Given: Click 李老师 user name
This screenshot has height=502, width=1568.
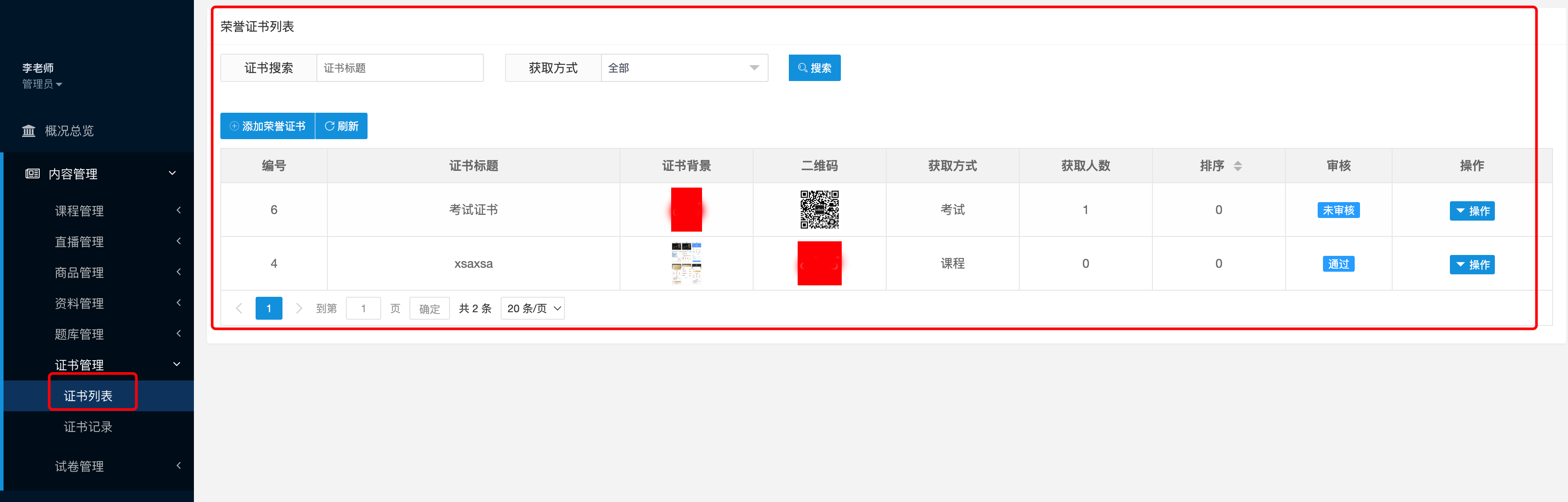Looking at the screenshot, I should (38, 67).
